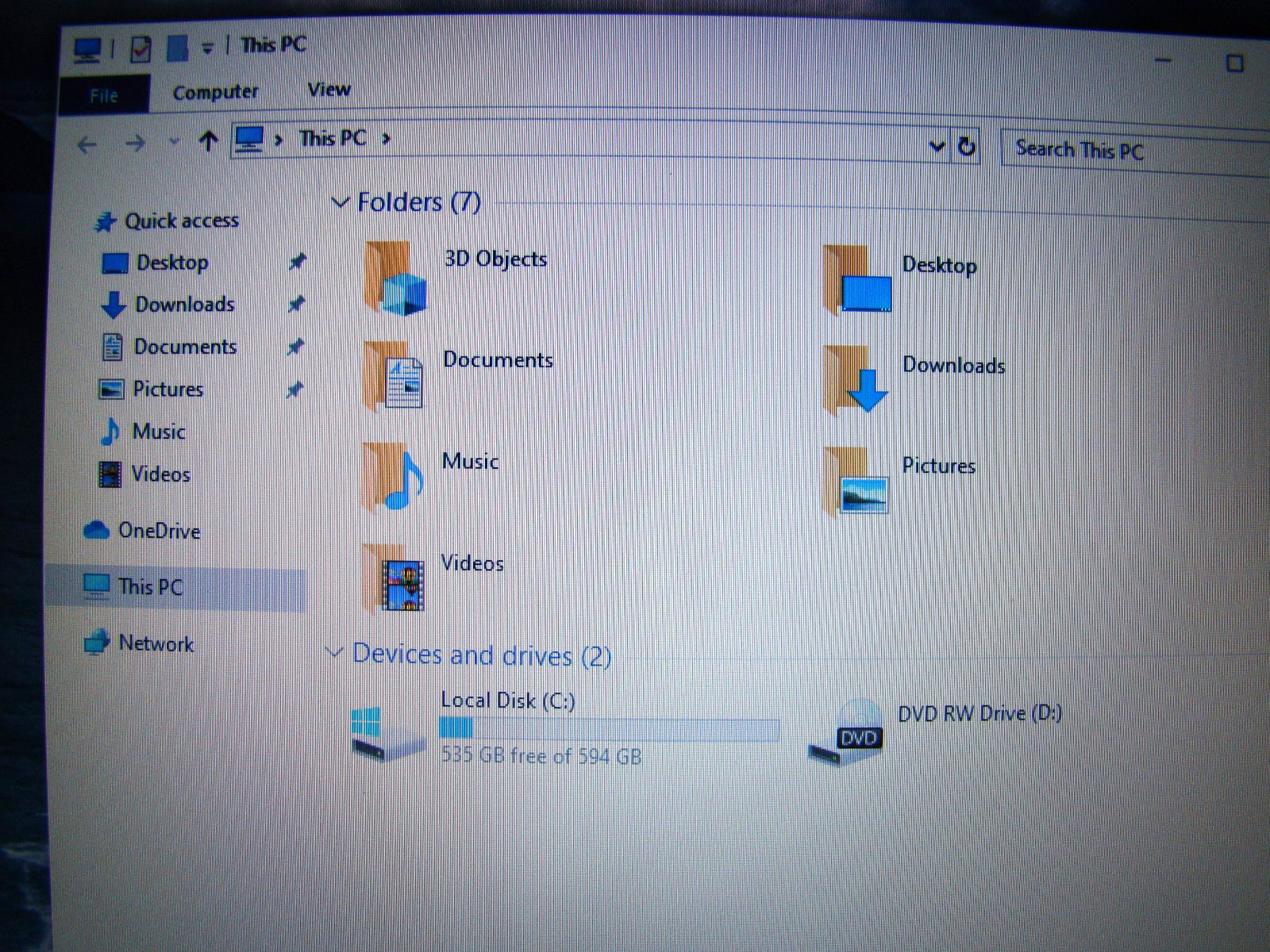Screen dimensions: 1270x952
Task: Select the Network label in navigation pane
Action: pos(156,643)
